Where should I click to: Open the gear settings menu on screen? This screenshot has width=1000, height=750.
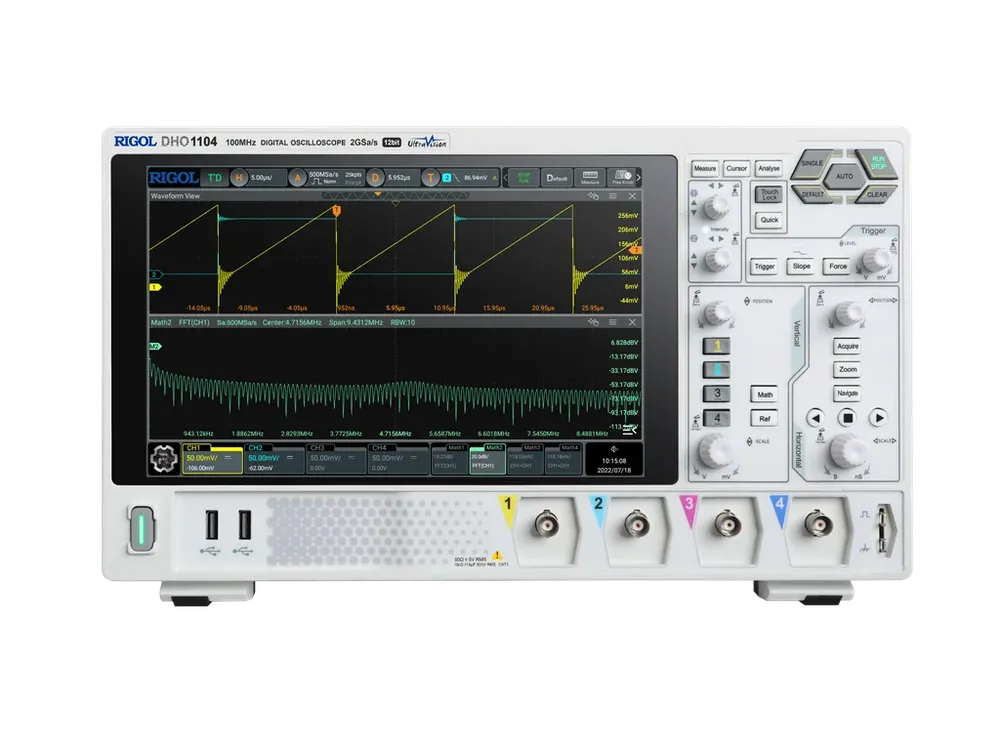coord(164,459)
